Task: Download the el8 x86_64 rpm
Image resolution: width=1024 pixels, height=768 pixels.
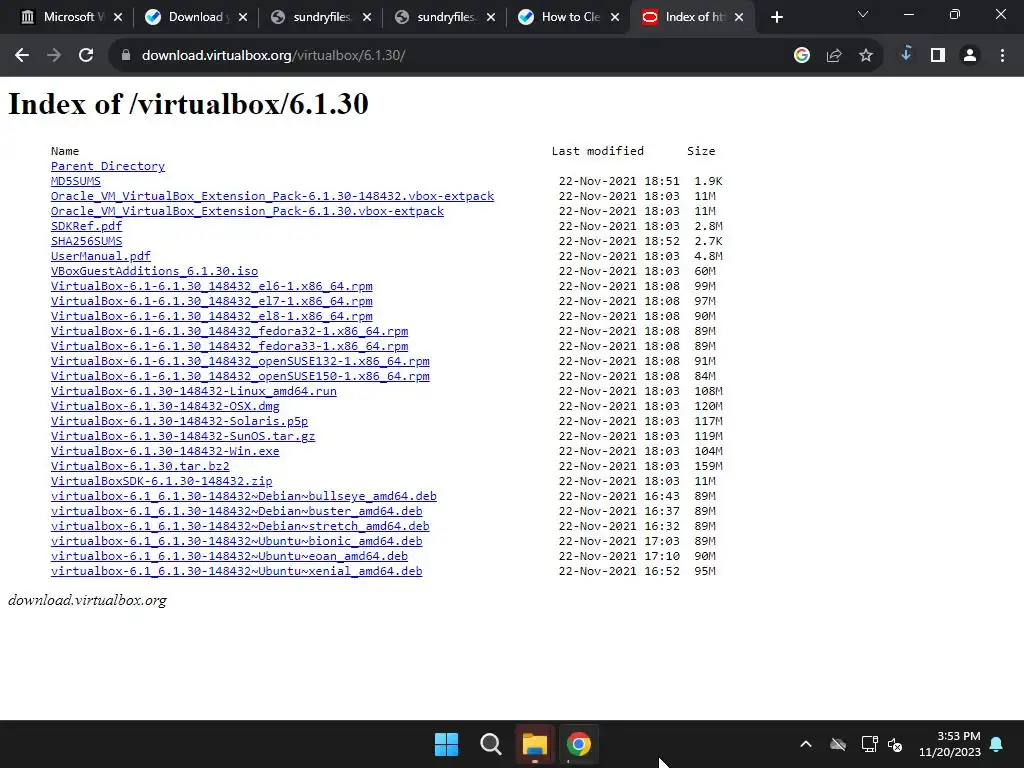Action: (x=212, y=316)
